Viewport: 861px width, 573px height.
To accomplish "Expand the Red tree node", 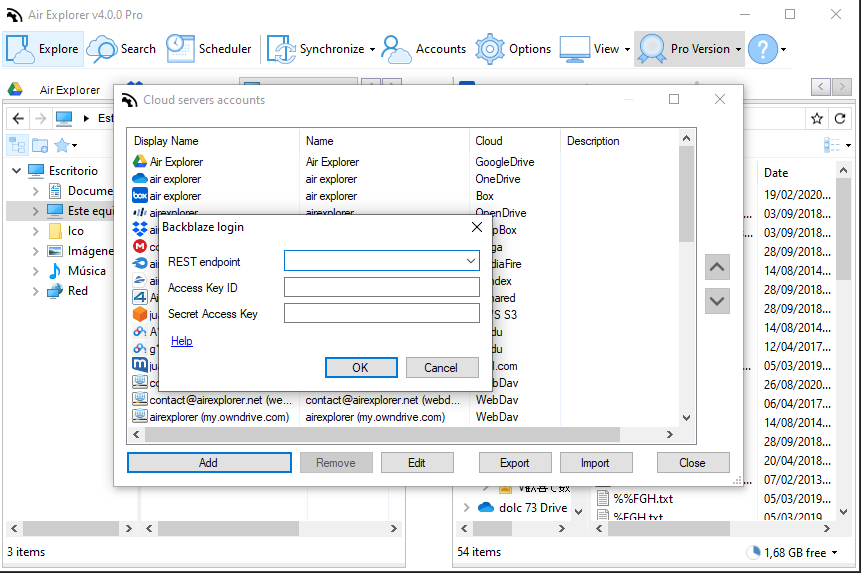I will 36,291.
